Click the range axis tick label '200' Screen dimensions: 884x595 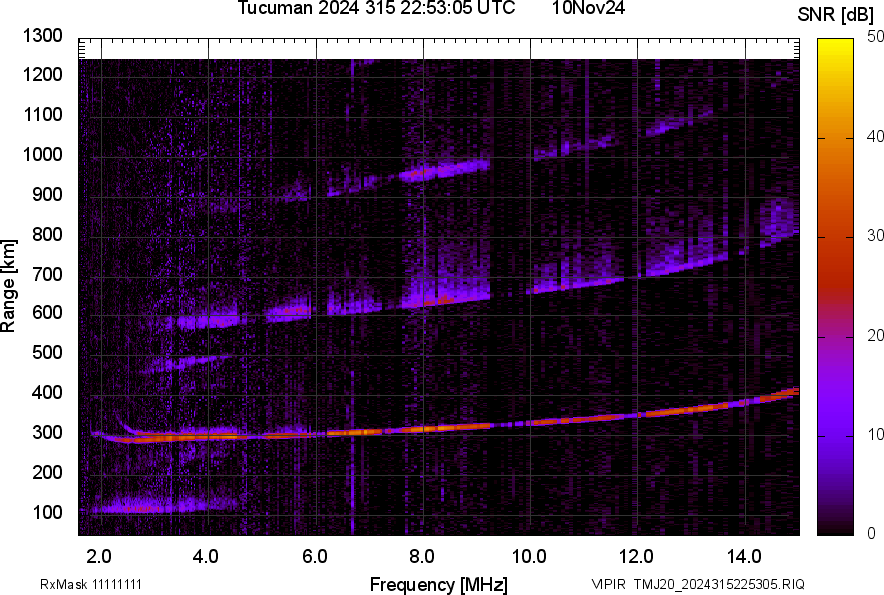pyautogui.click(x=47, y=471)
